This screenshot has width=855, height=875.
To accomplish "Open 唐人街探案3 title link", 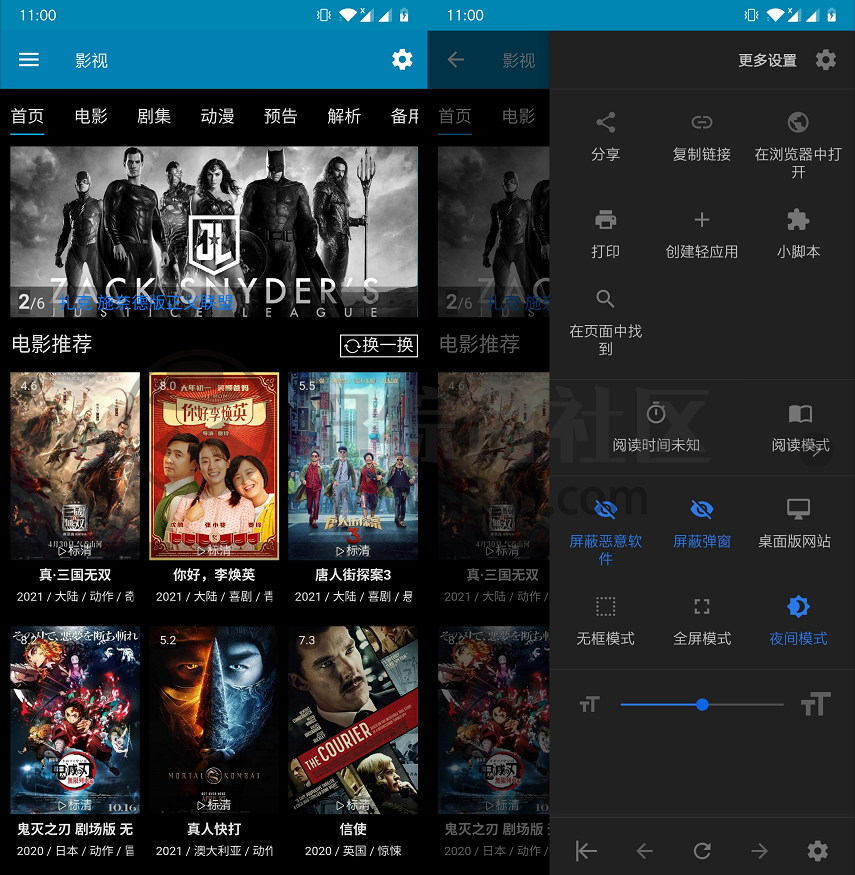I will pos(353,575).
